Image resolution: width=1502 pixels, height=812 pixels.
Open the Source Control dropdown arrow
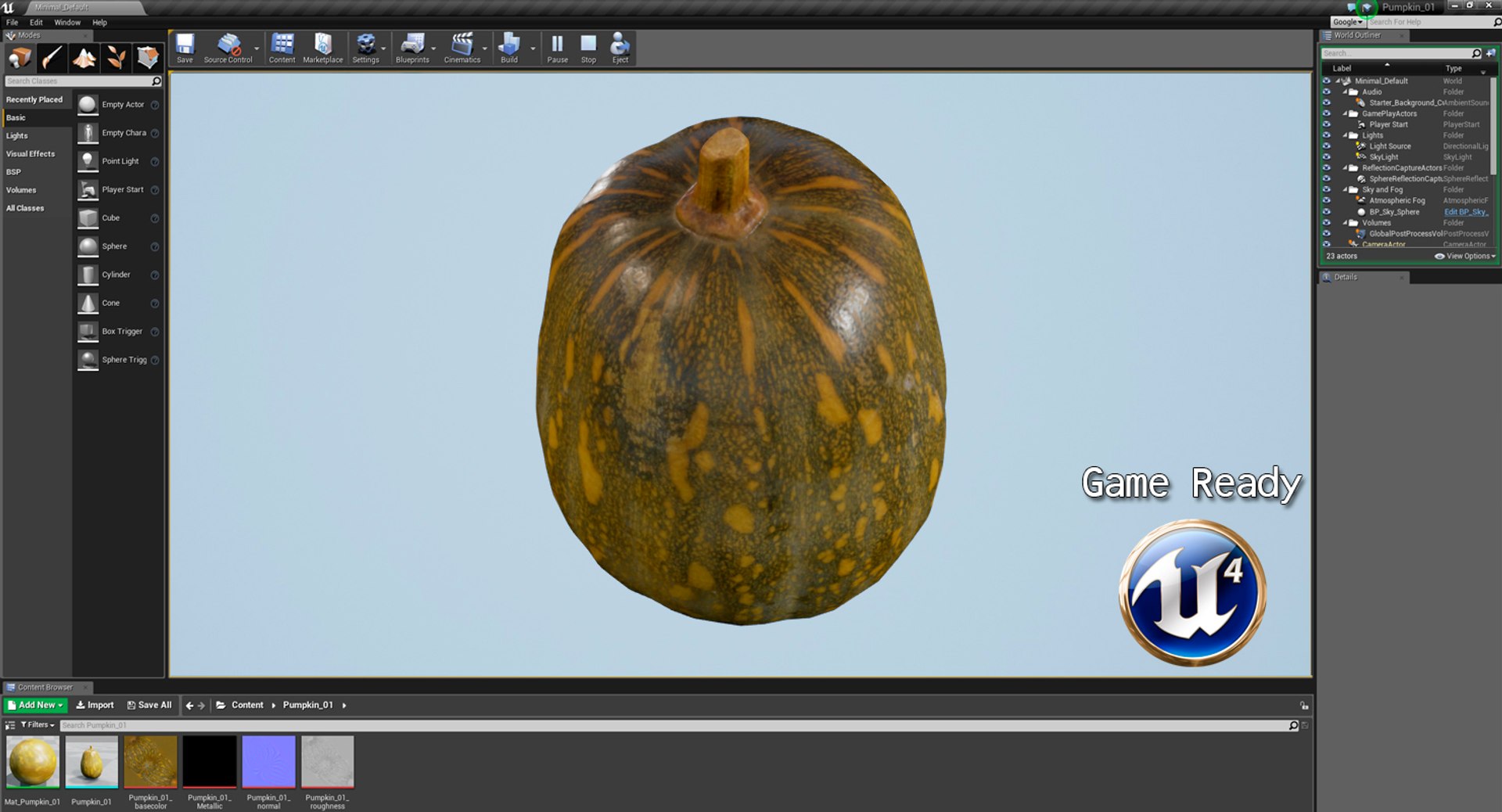(257, 49)
